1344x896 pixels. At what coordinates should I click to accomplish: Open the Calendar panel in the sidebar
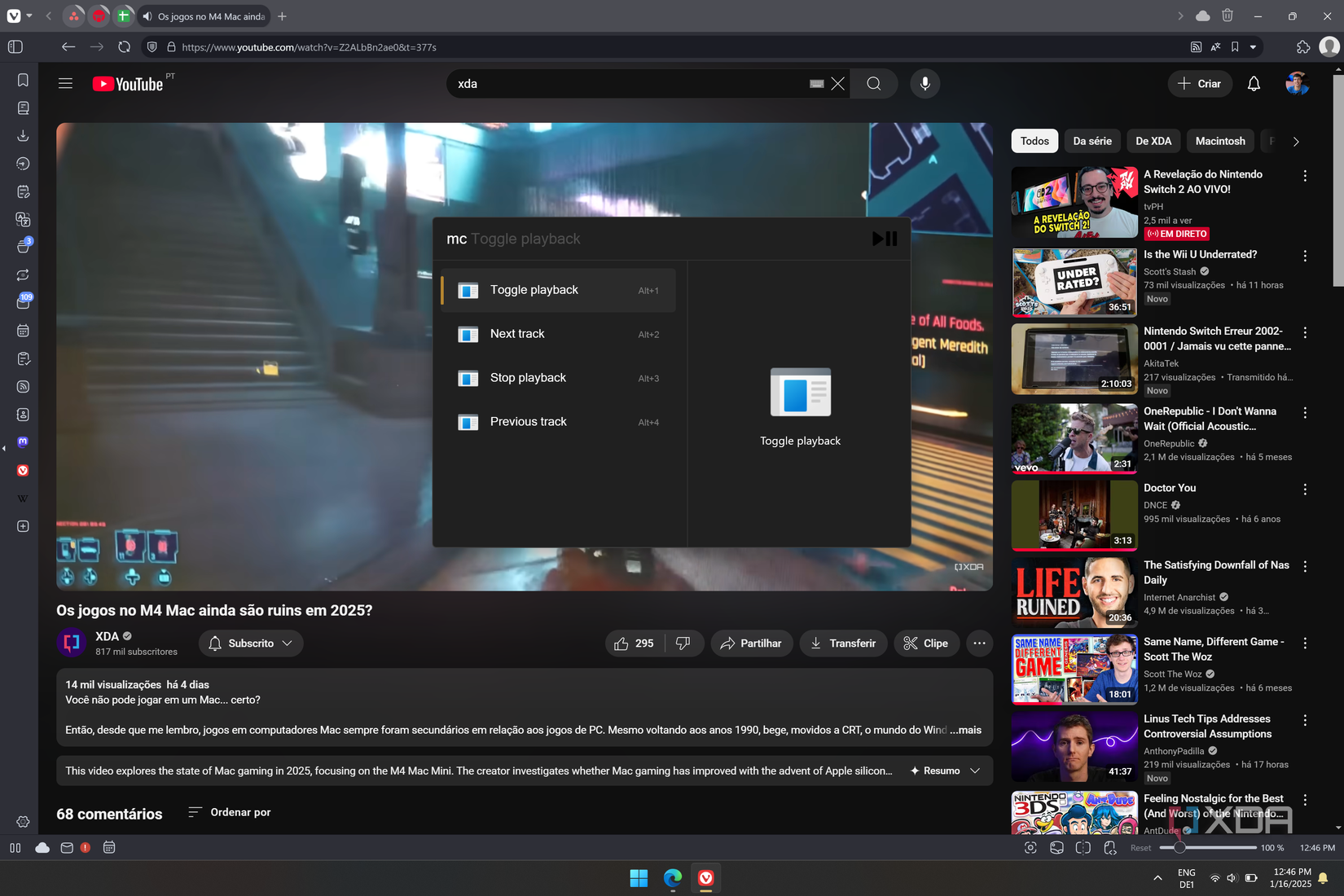[23, 331]
